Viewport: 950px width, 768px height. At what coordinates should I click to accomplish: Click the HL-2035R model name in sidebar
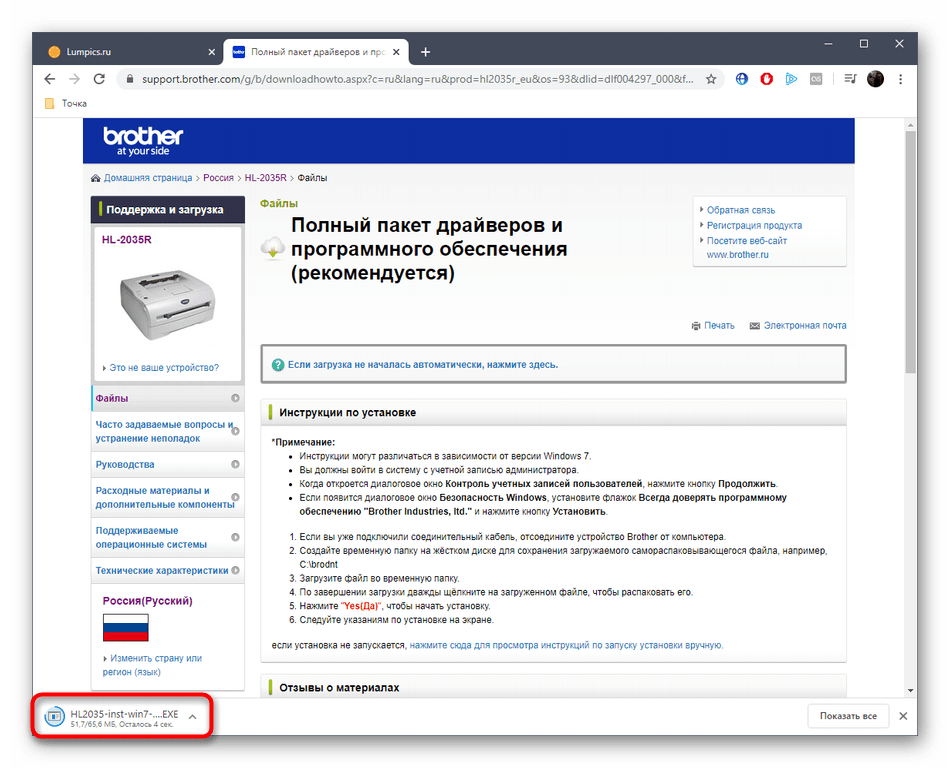click(x=127, y=240)
